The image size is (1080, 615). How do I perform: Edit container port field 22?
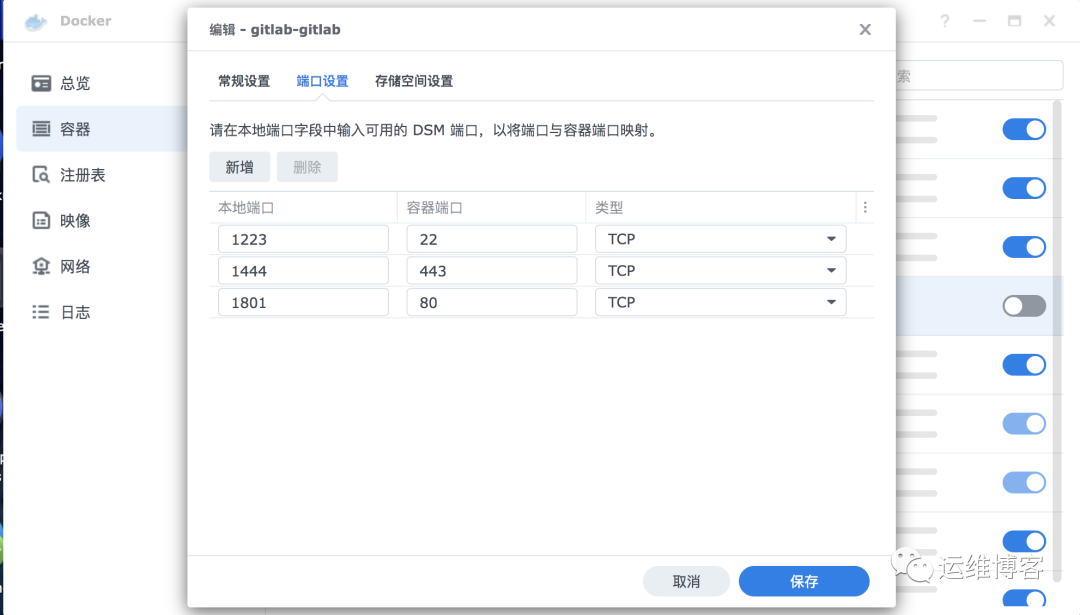[x=492, y=239]
